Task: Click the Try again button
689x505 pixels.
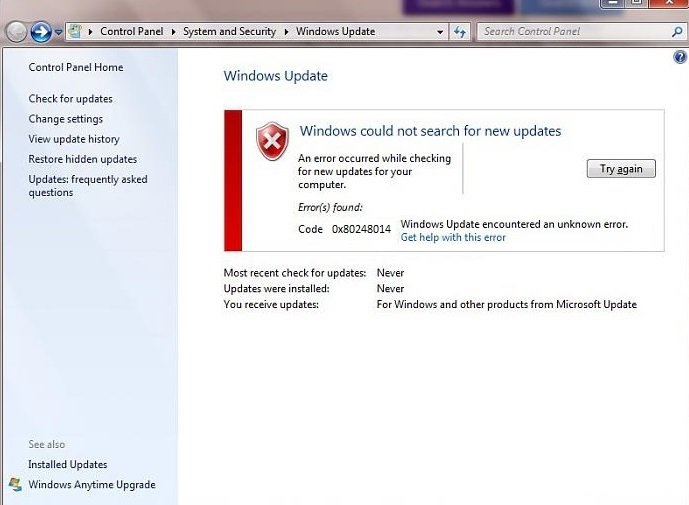Action: click(x=621, y=169)
